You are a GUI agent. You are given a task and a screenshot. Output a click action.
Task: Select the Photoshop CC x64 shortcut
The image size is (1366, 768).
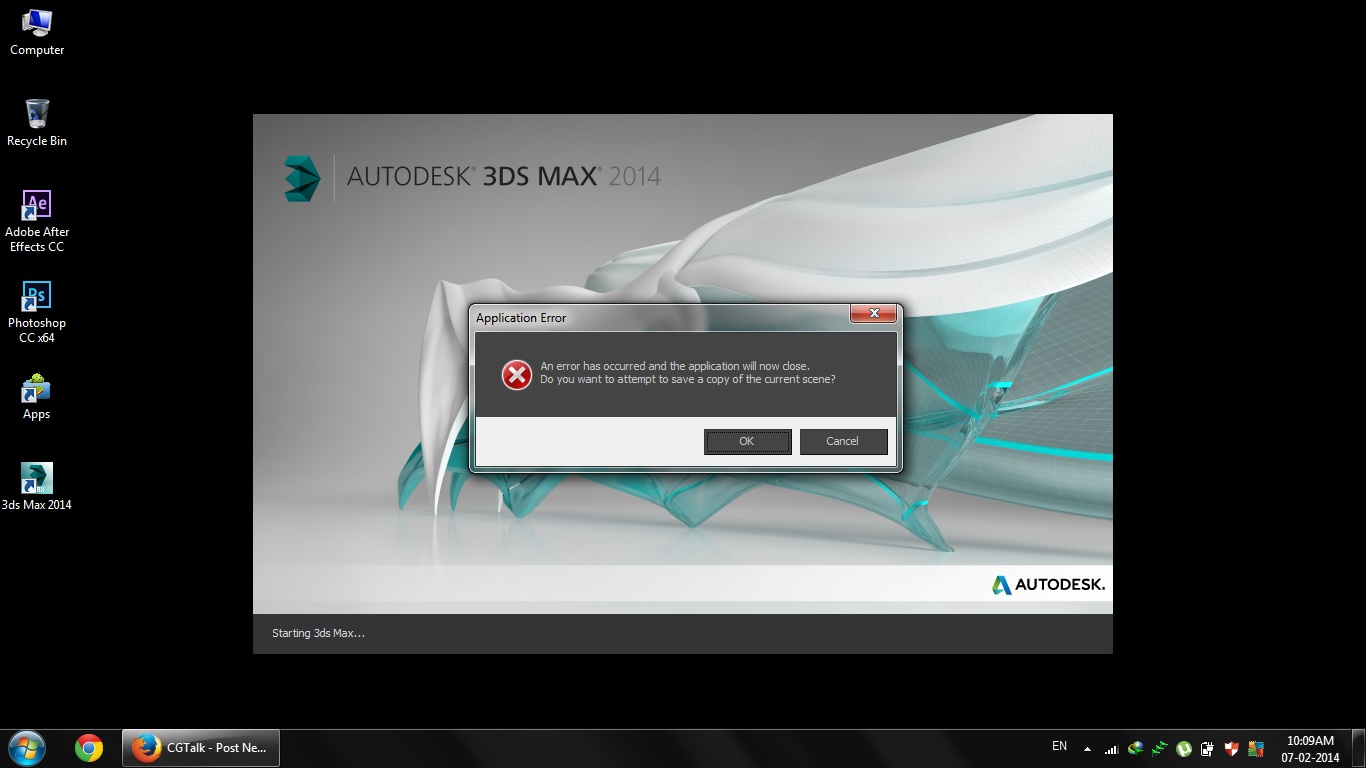pos(37,312)
